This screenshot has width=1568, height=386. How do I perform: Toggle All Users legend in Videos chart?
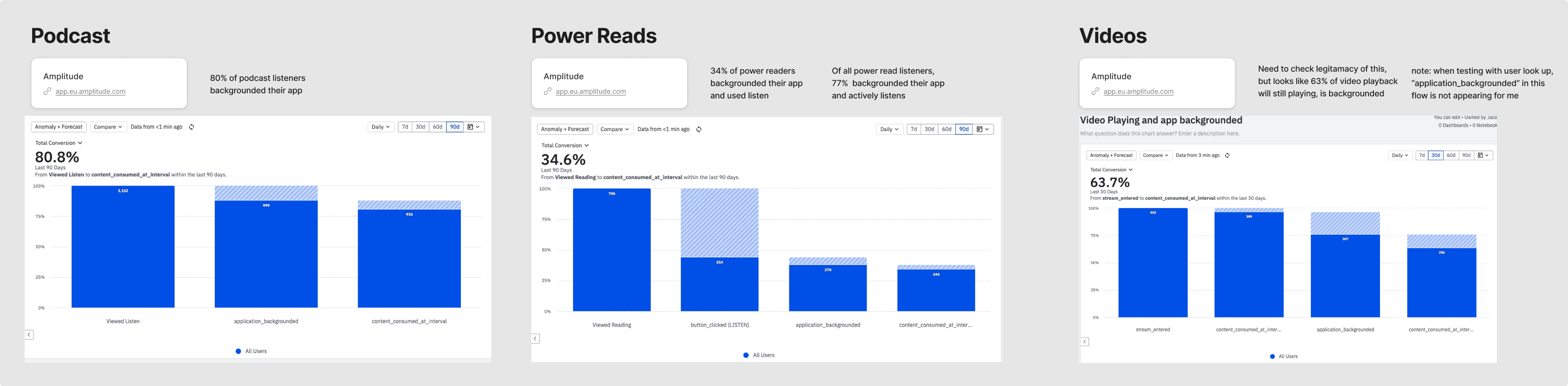click(1284, 357)
